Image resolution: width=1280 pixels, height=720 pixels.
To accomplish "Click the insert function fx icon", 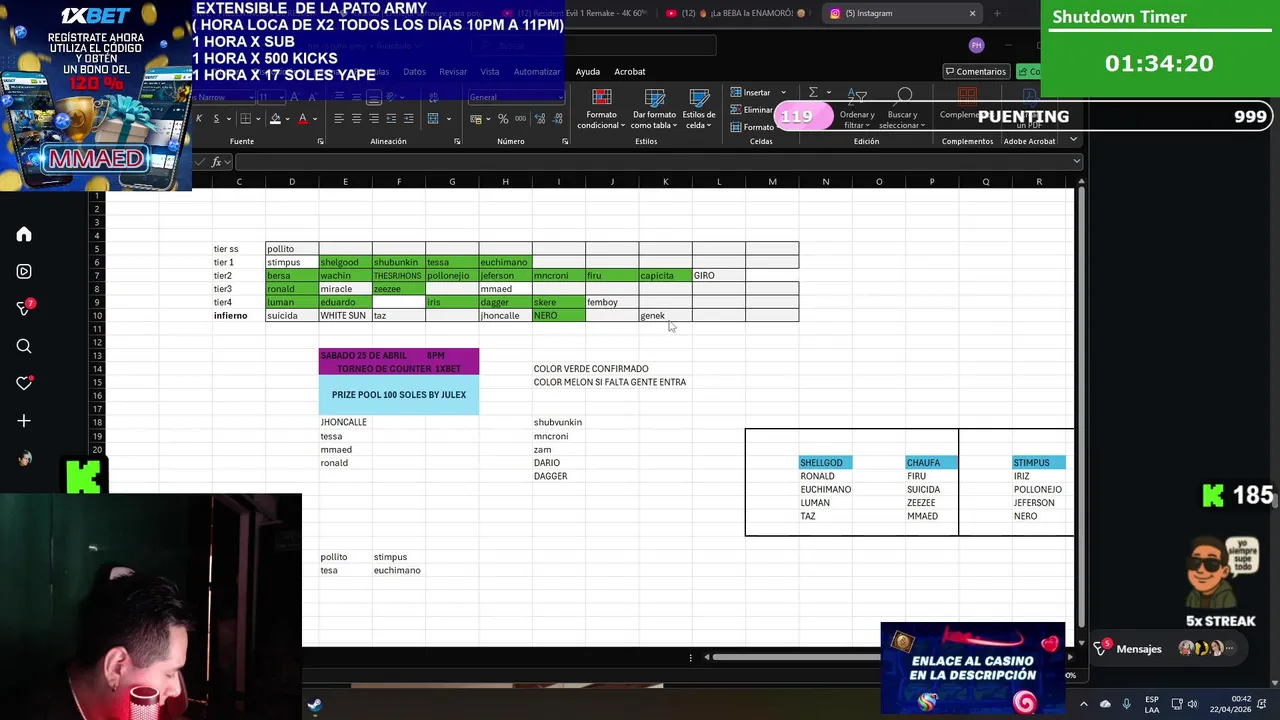I will (x=216, y=162).
